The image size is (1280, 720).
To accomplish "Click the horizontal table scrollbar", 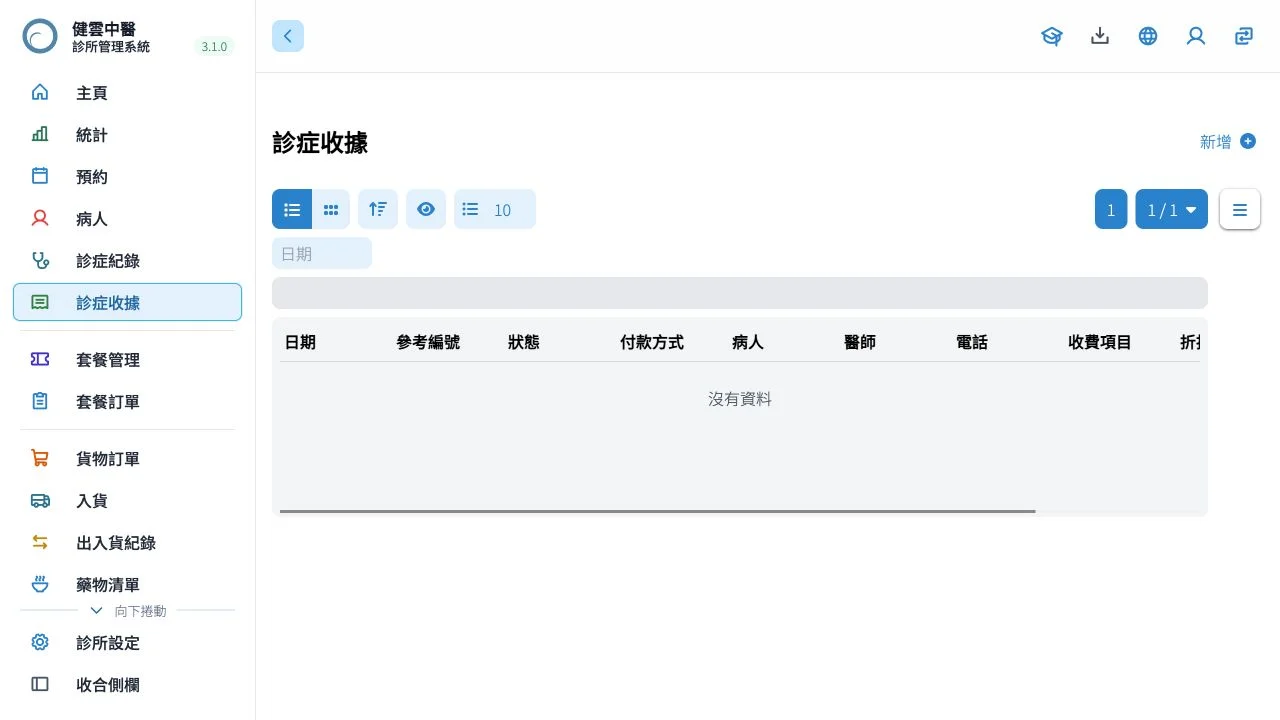I will (658, 511).
